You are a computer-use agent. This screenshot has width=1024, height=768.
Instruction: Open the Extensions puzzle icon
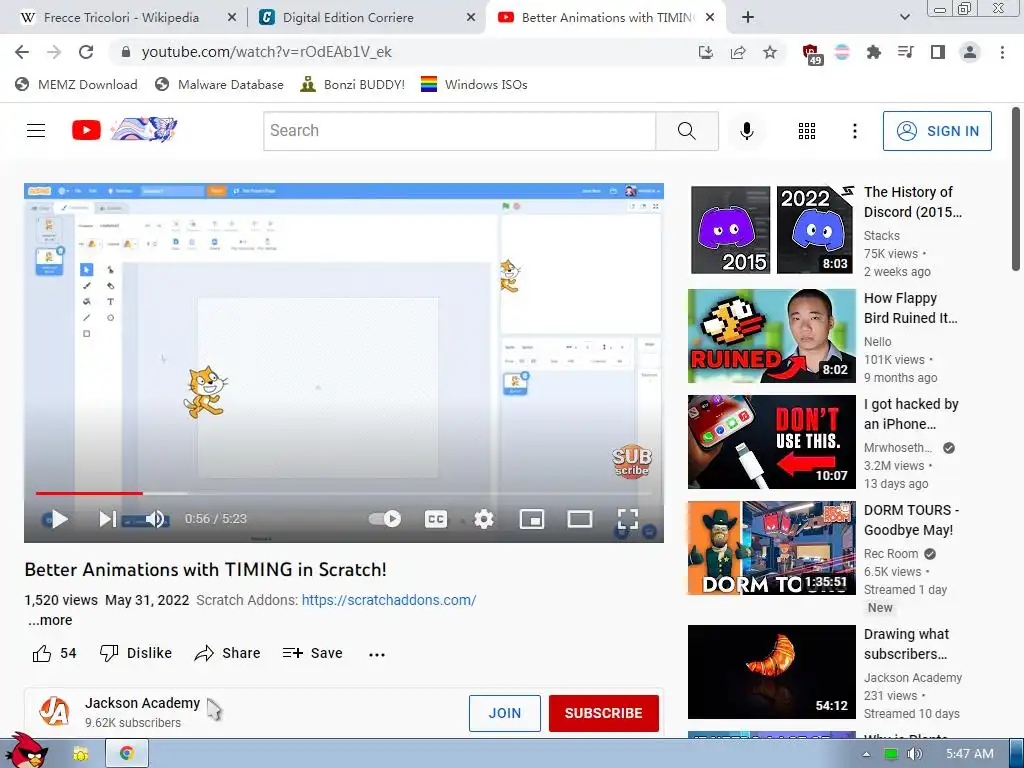[873, 52]
